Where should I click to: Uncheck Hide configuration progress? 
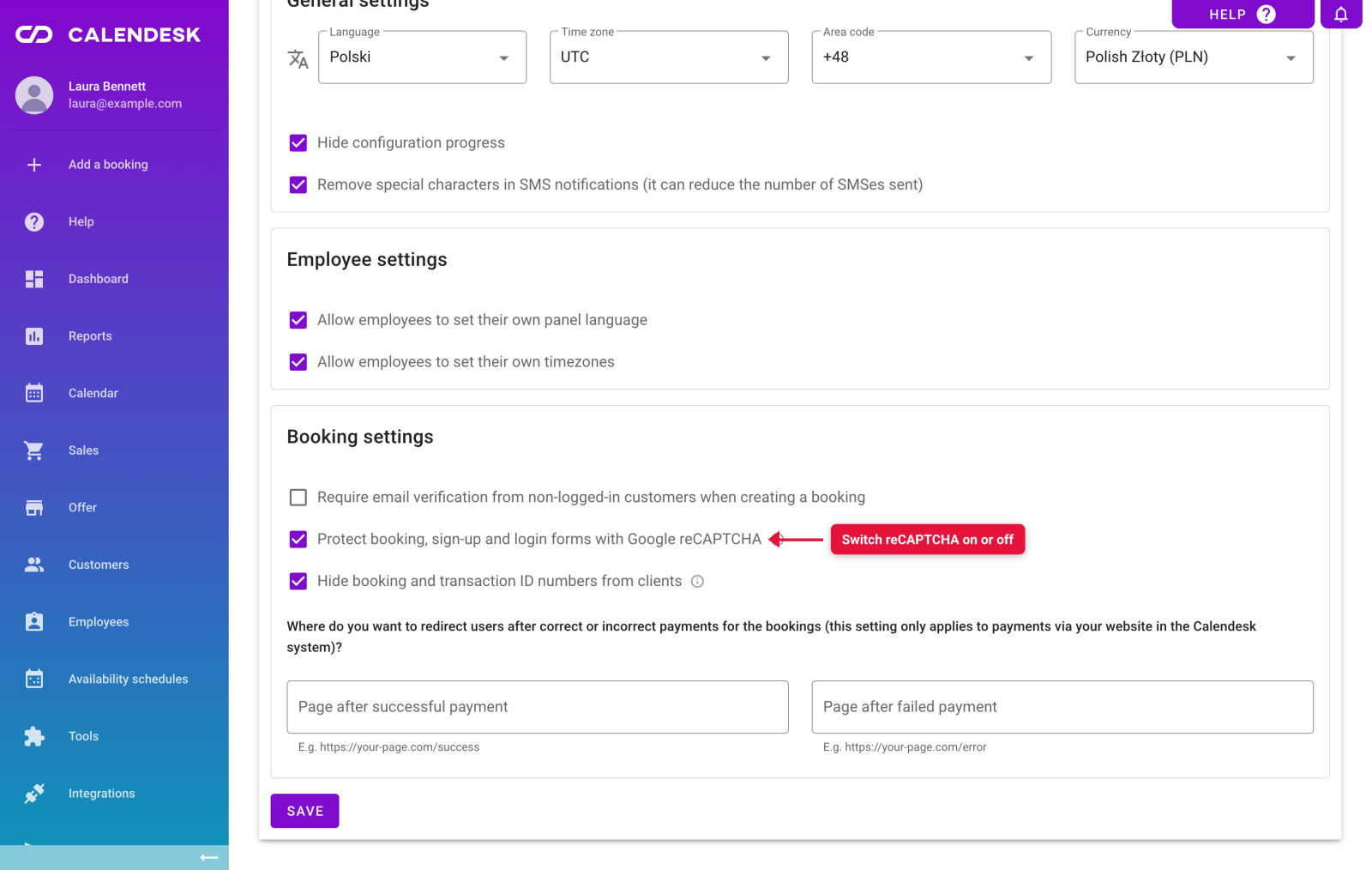298,143
